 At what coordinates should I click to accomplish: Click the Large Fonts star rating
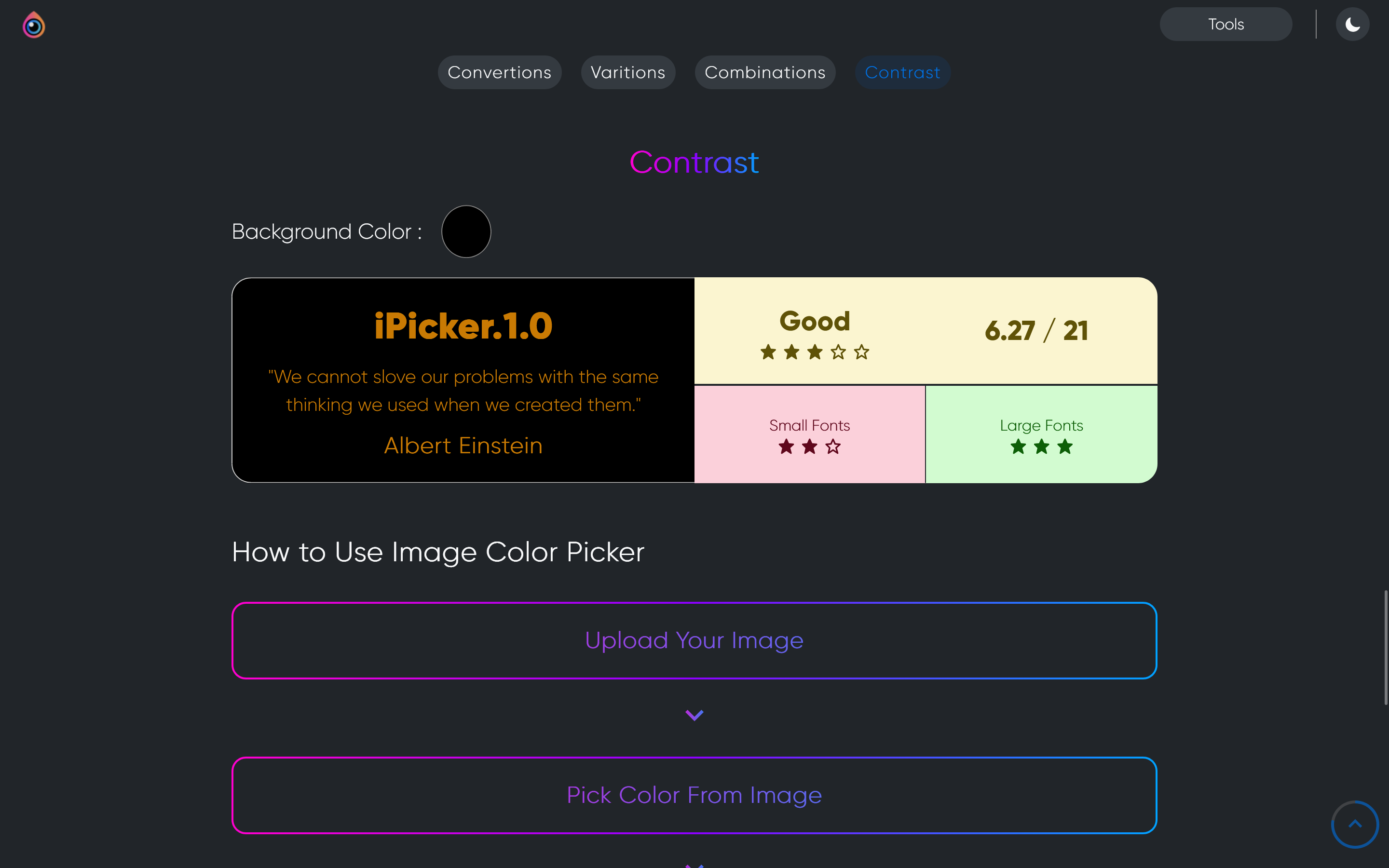point(1041,447)
